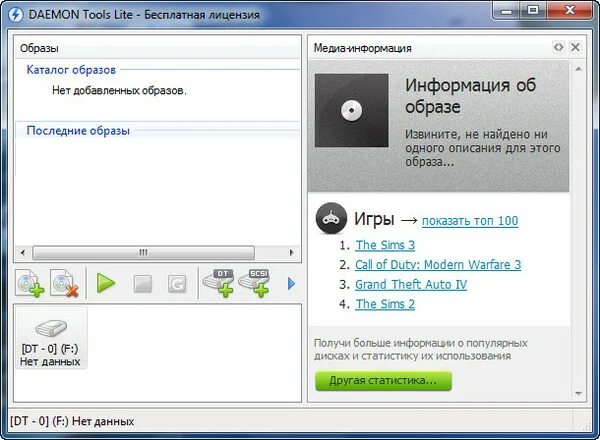The image size is (600, 440).
Task: Click the Нет добавленных образов text
Action: pyautogui.click(x=119, y=91)
